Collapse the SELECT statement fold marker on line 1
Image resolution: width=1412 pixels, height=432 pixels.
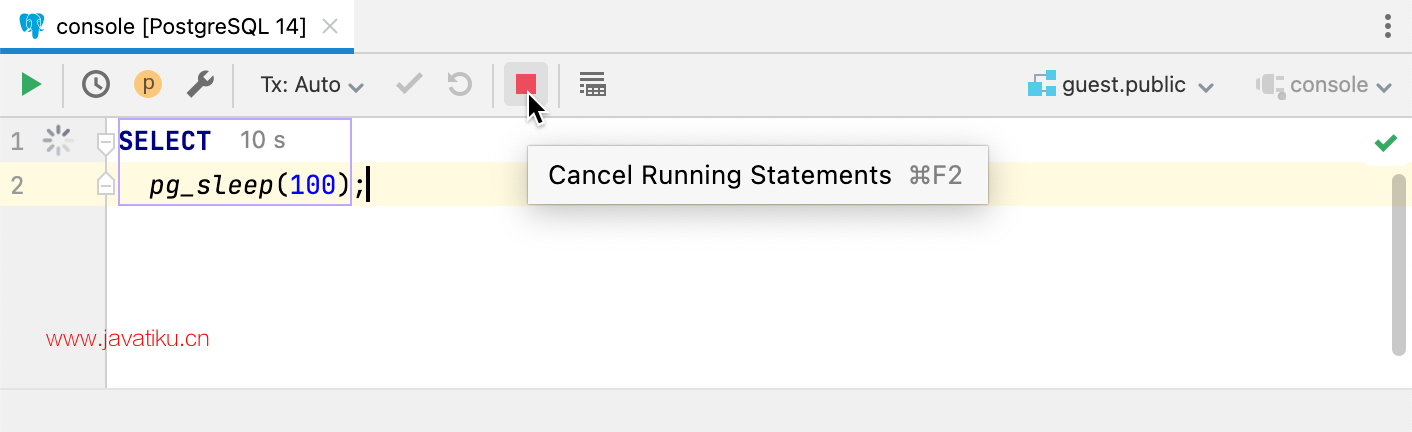105,143
